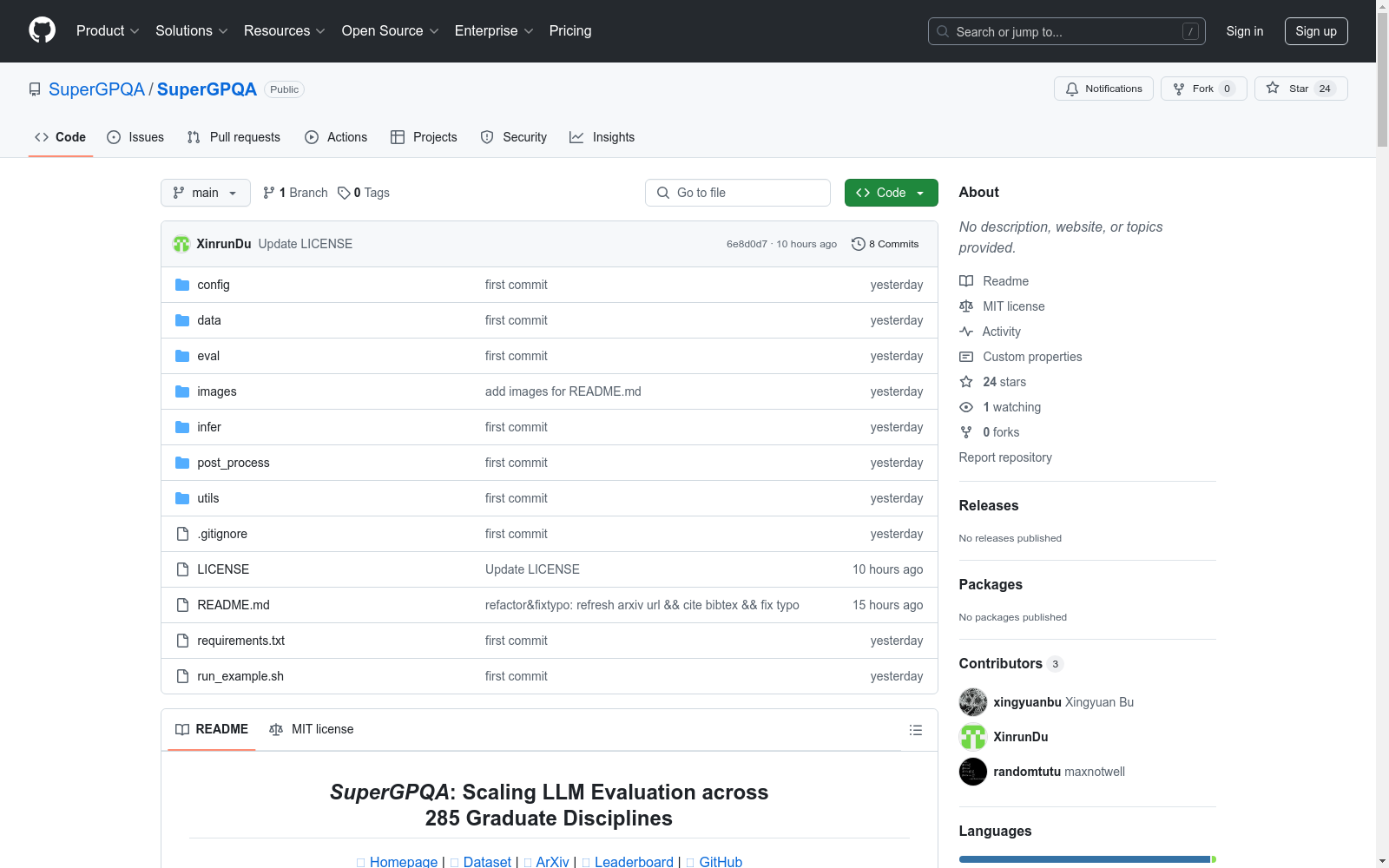This screenshot has height=868, width=1389.
Task: Expand the Product menu
Action: tap(108, 31)
